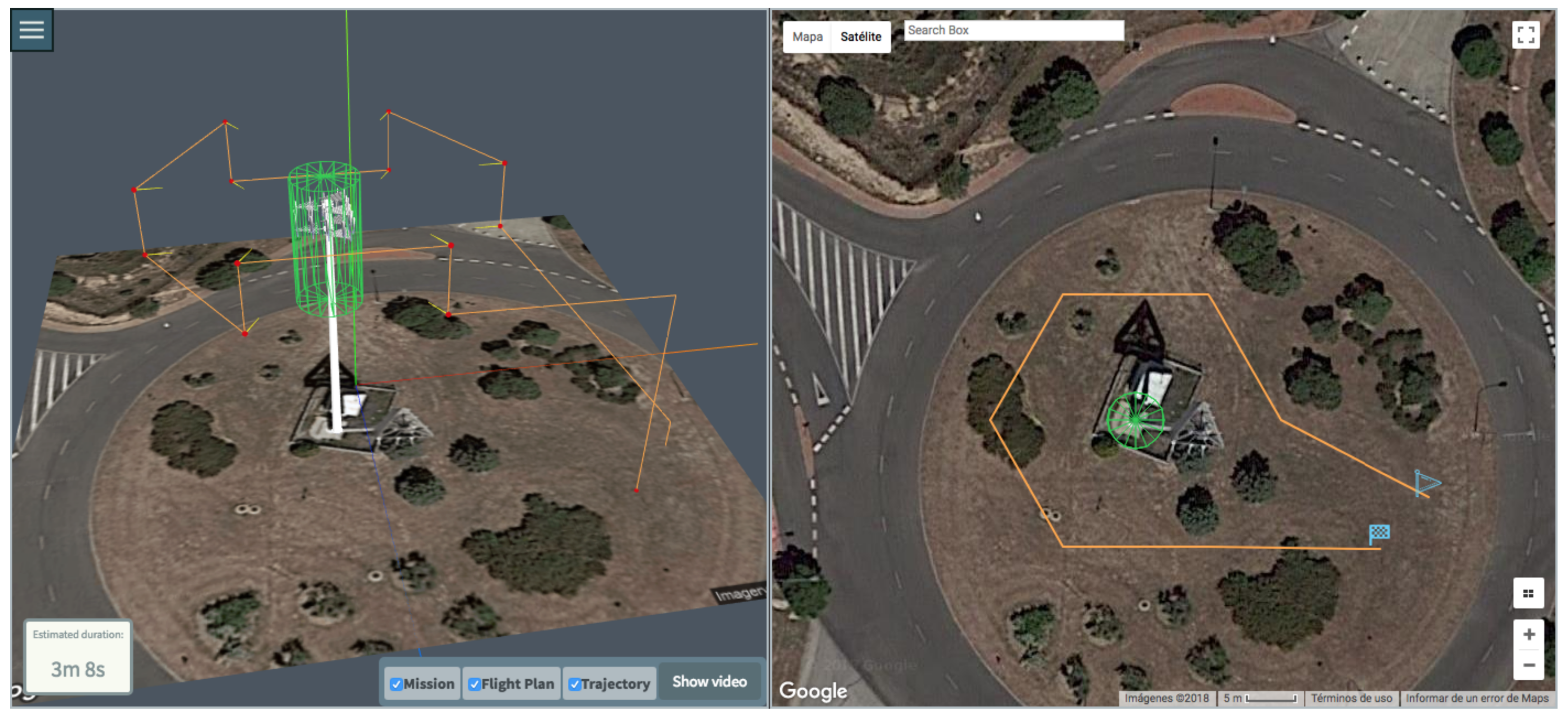Click Informar de un error de Maps

pyautogui.click(x=1476, y=698)
